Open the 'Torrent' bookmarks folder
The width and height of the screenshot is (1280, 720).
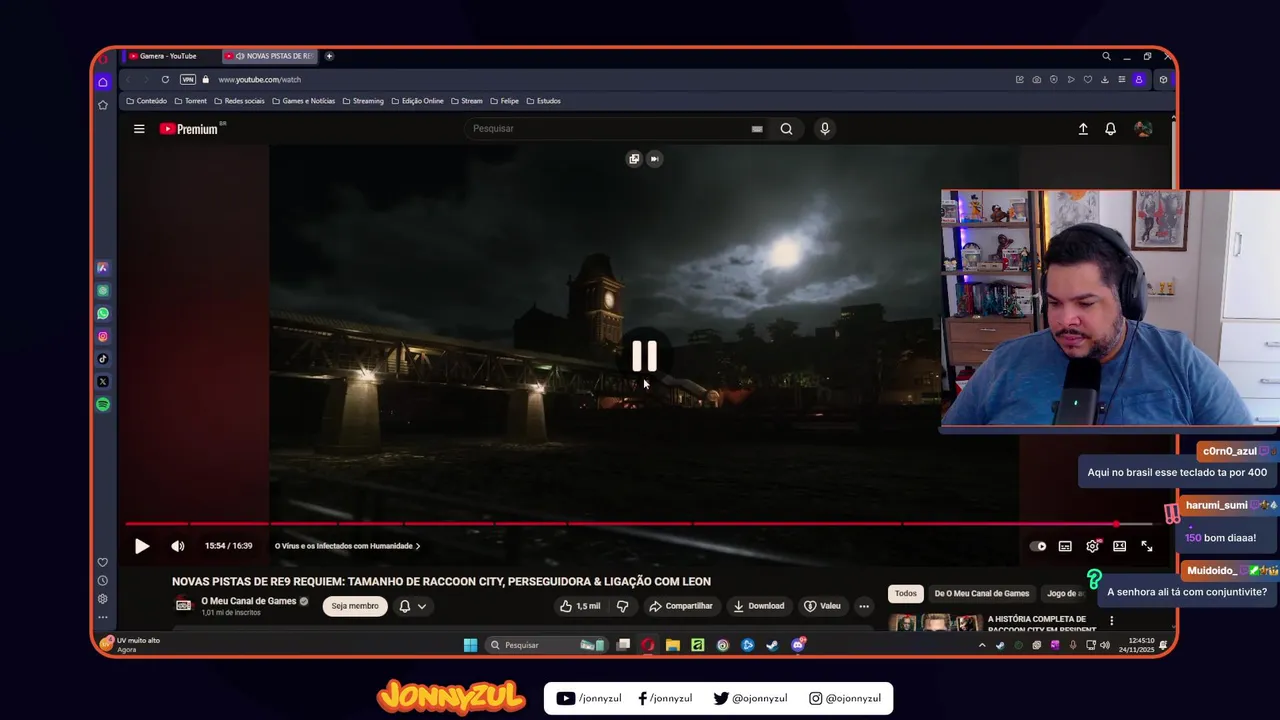190,101
